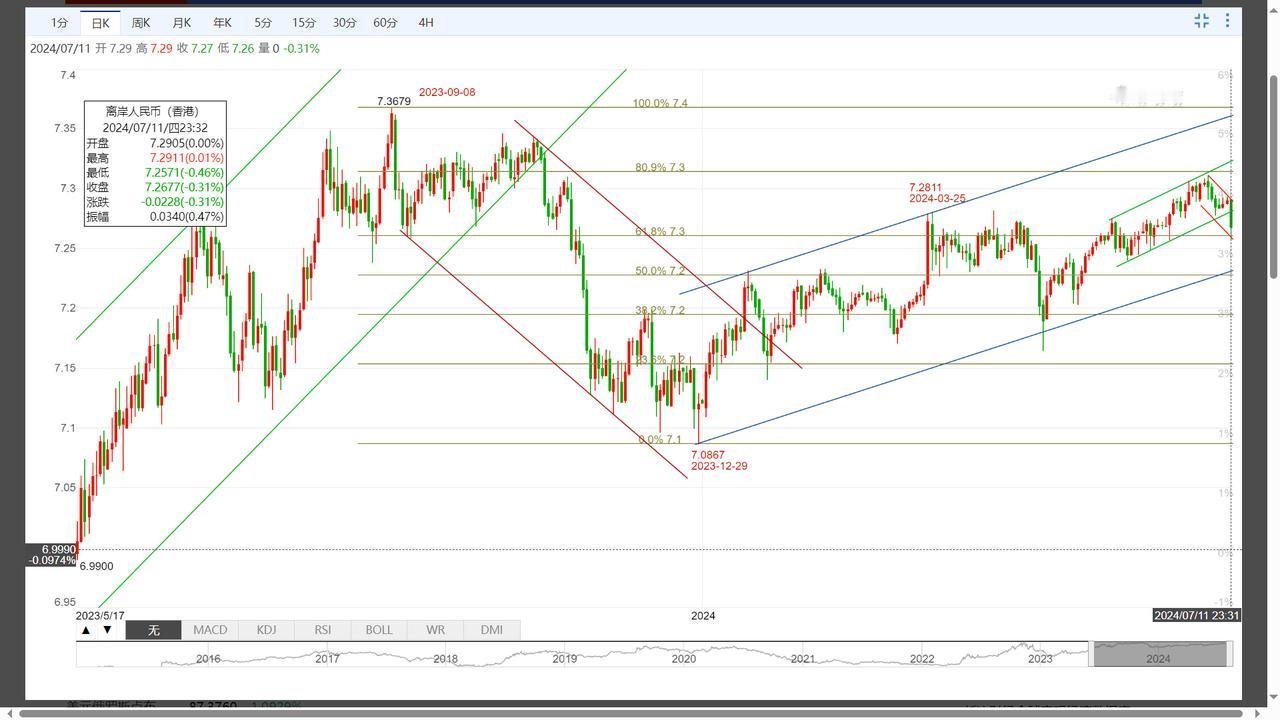This screenshot has width=1280, height=720.
Task: Click the 振幅 0.0340(0.47%) row
Action: tap(155, 216)
